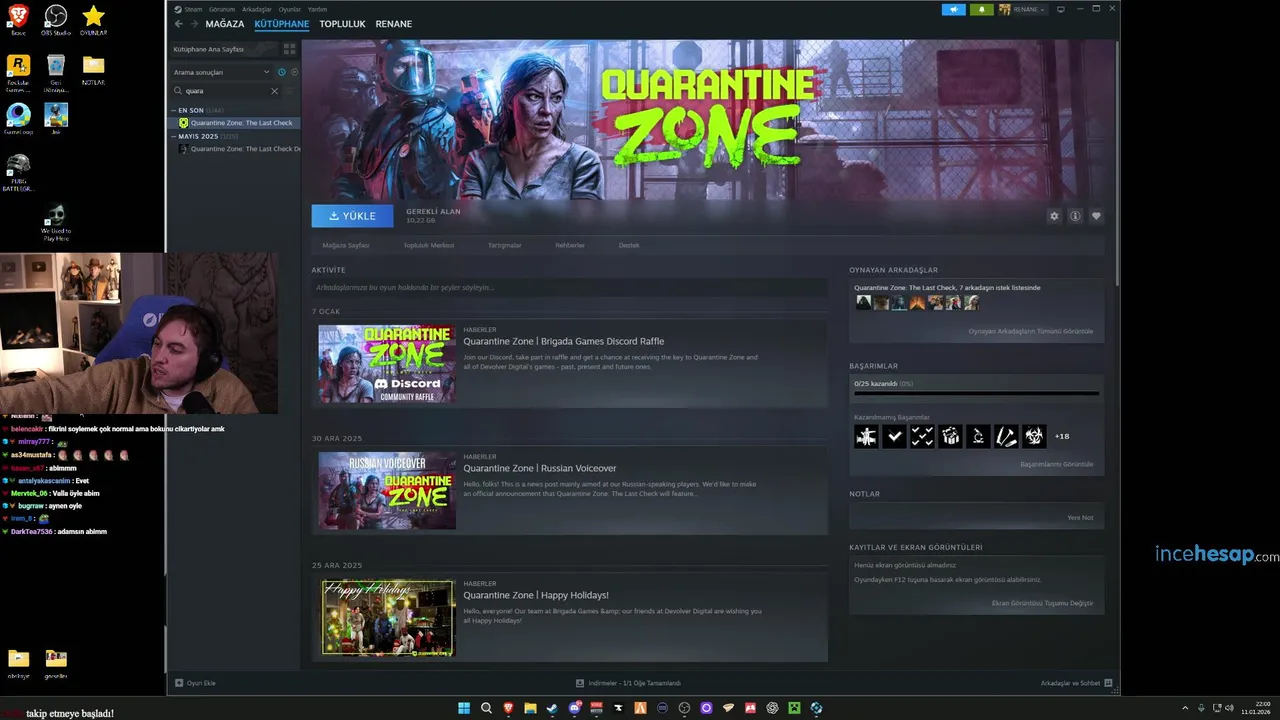Open the Görünüm menu
This screenshot has height=720, width=1280.
(x=222, y=9)
